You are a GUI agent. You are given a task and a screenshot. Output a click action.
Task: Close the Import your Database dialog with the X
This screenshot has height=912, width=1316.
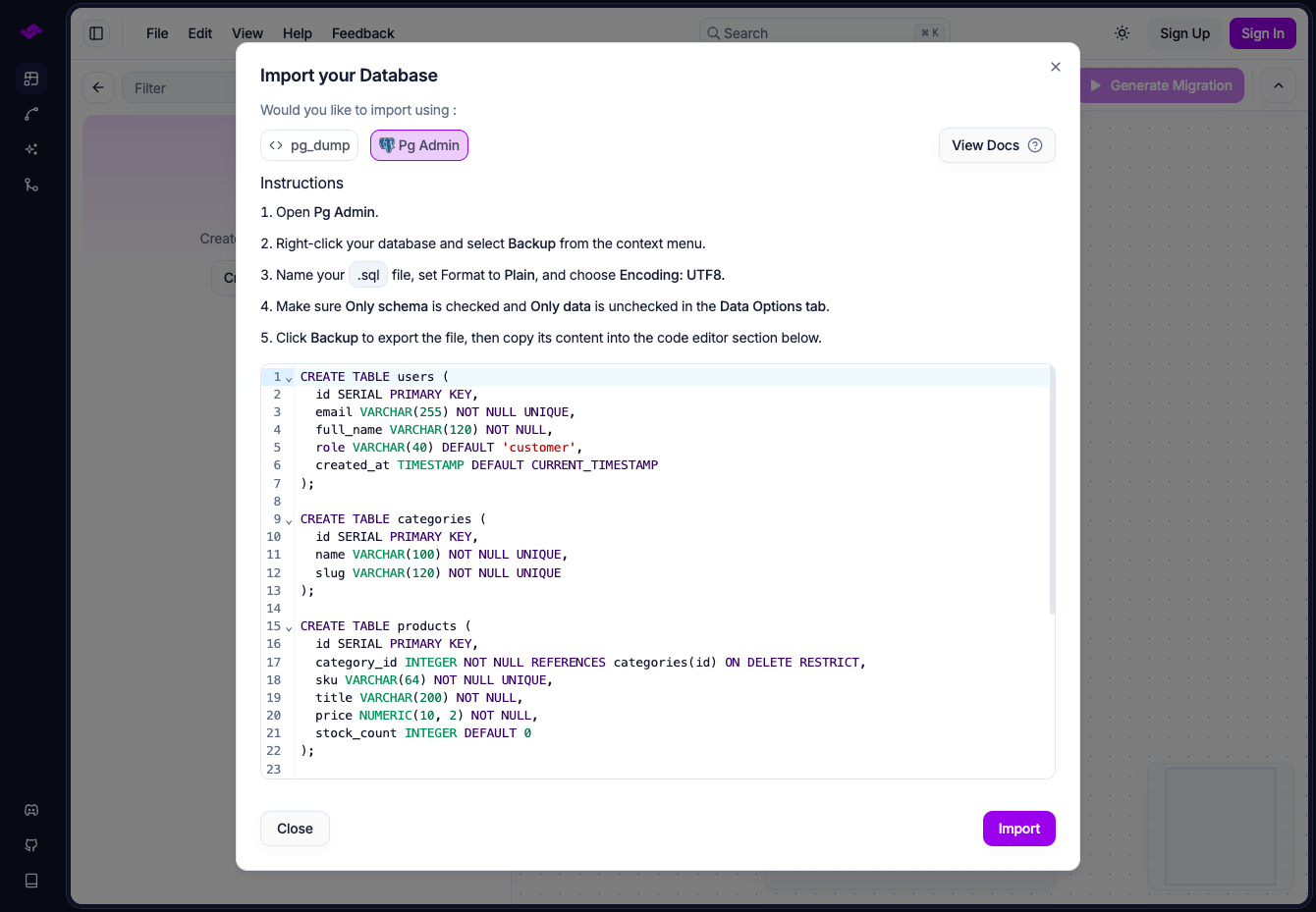(x=1056, y=67)
